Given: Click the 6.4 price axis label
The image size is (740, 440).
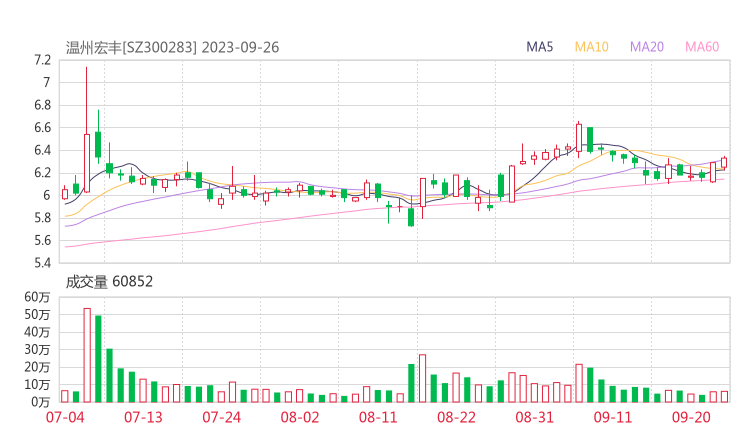Looking at the screenshot, I should [42, 150].
